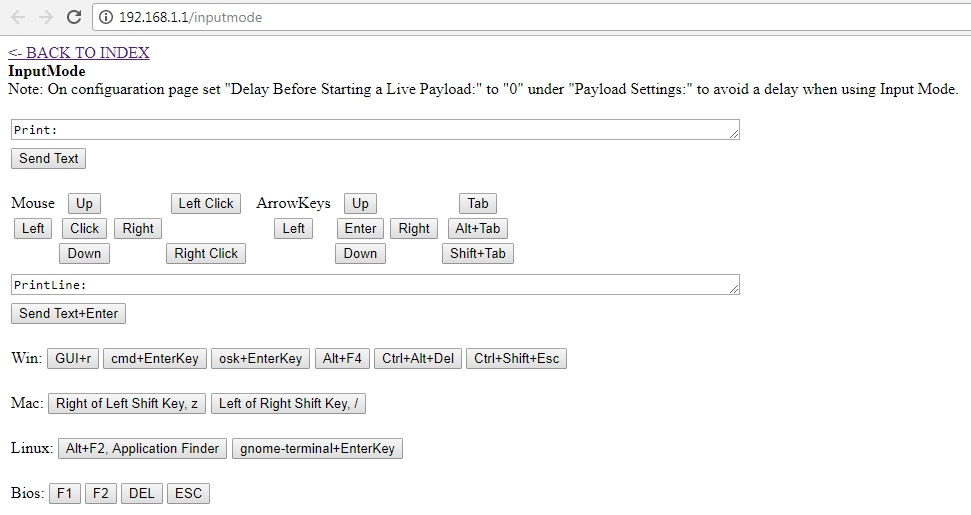Click the Mouse Down button

84,253
